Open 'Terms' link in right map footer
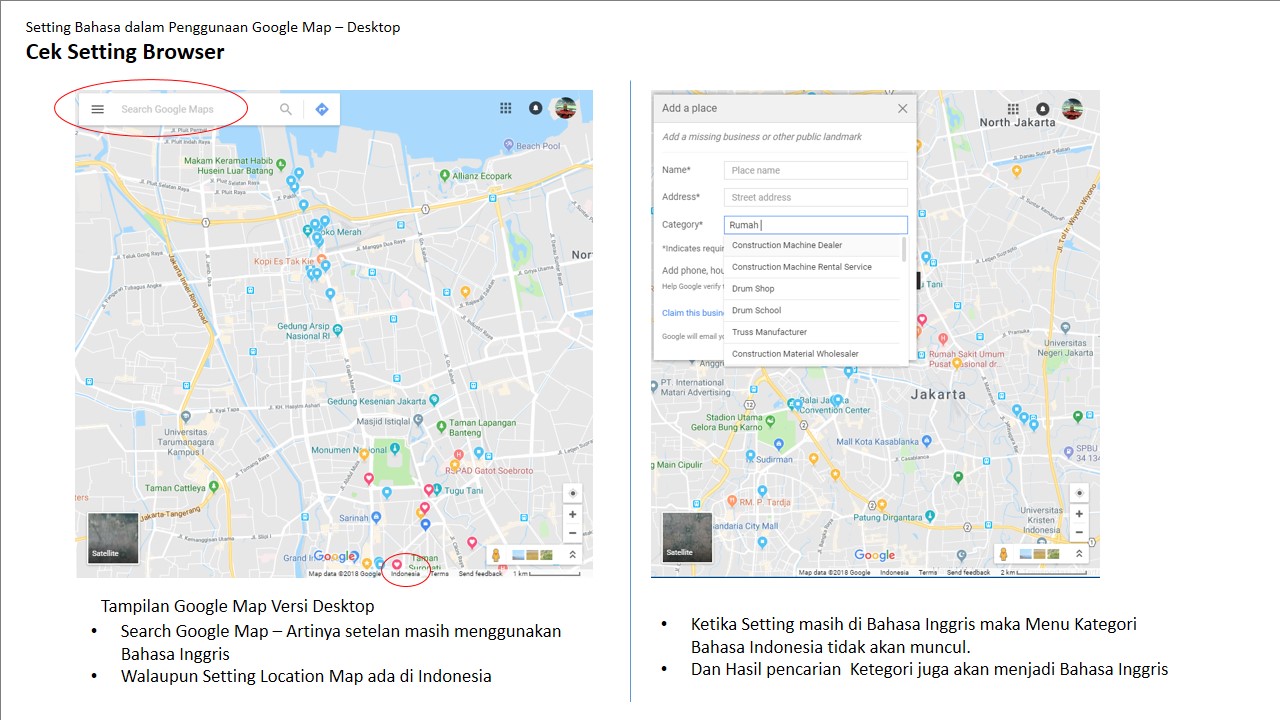The width and height of the screenshot is (1280, 720). tap(928, 573)
